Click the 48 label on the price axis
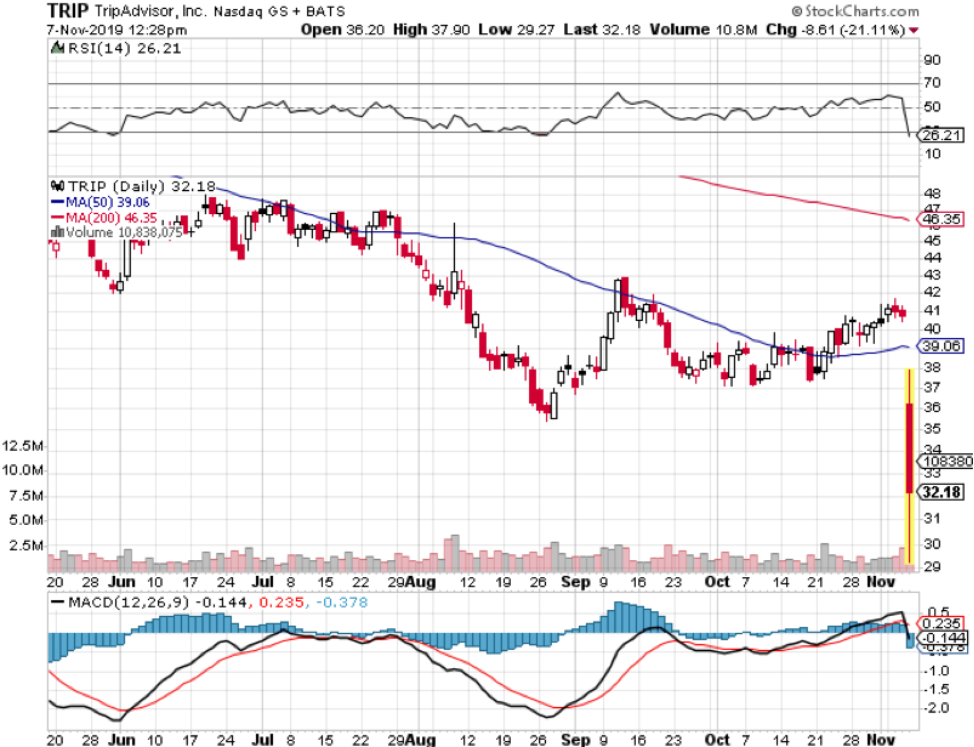The image size is (974, 747). 932,193
